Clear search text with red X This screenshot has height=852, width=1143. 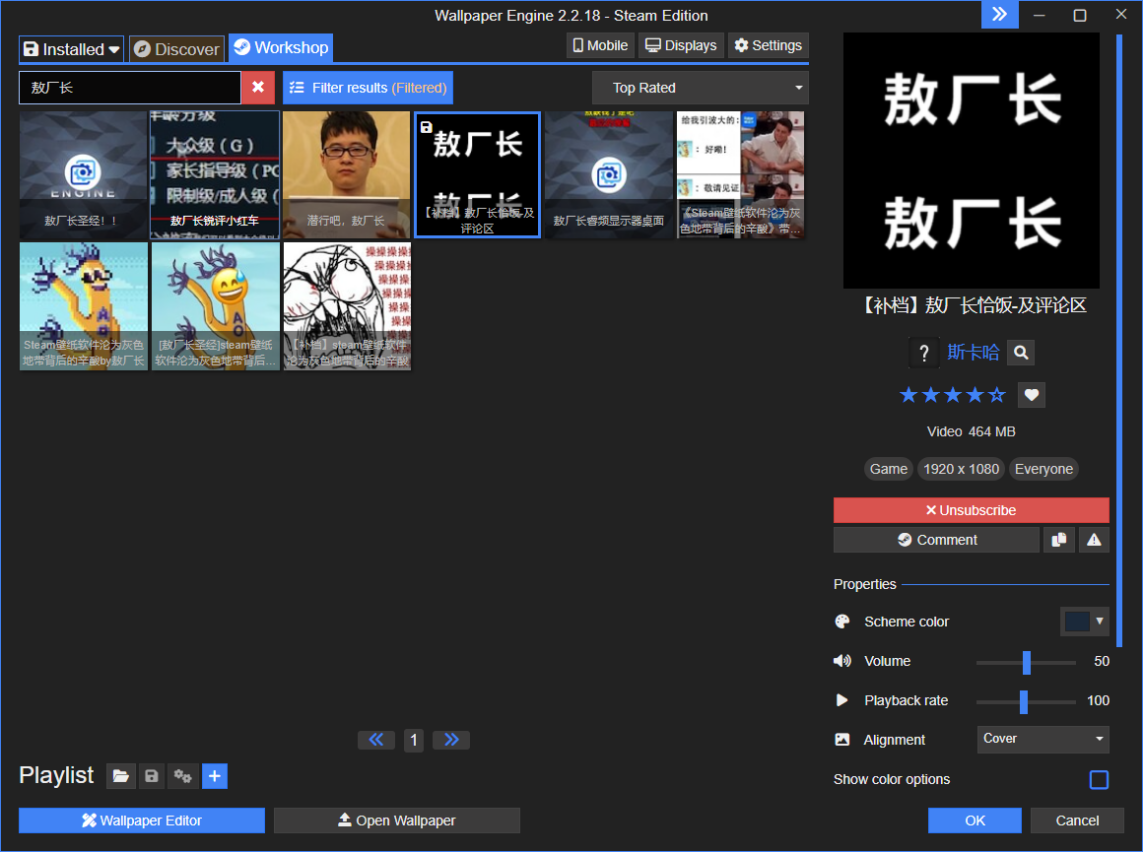tap(257, 88)
